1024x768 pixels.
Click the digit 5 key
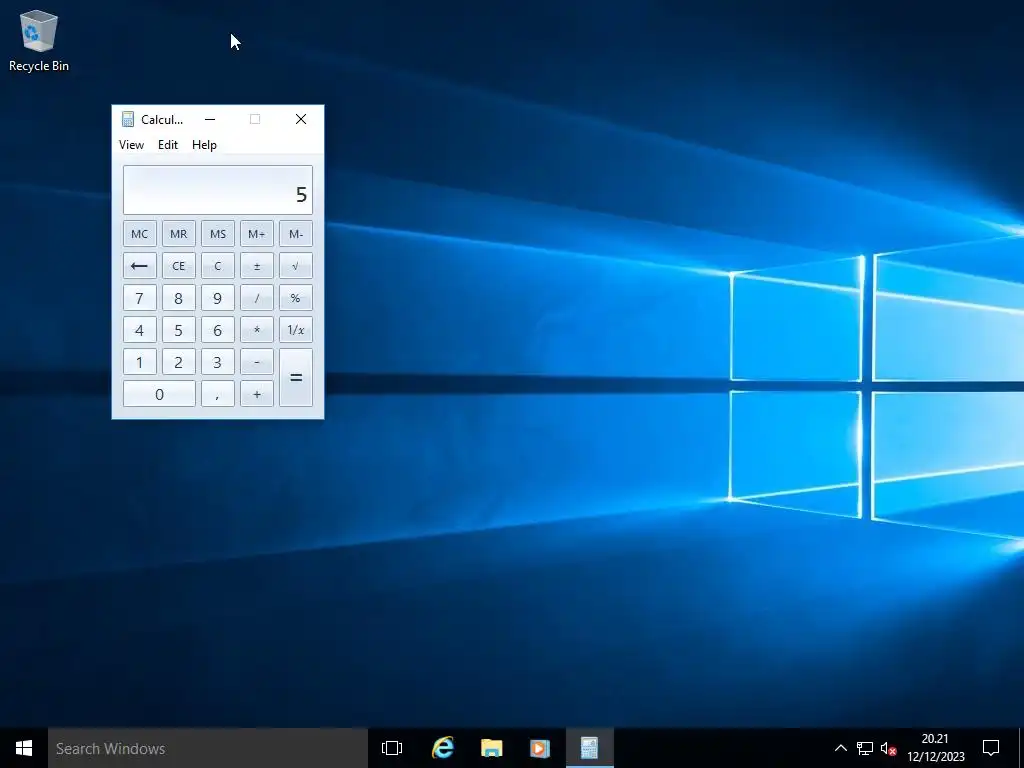coord(179,330)
